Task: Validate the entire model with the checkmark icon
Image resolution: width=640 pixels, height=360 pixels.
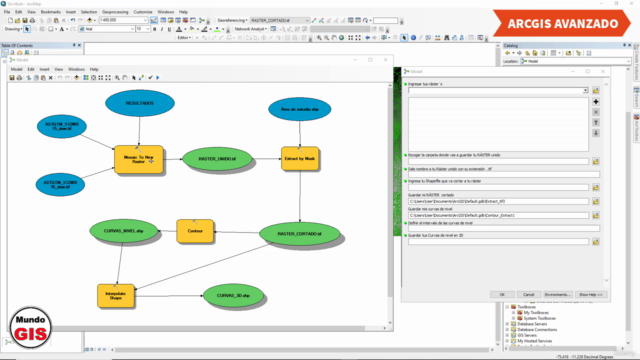Action: coord(151,78)
